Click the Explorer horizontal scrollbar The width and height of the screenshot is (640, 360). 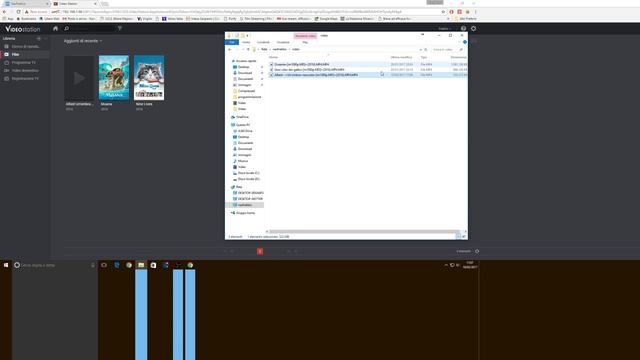tap(364, 231)
